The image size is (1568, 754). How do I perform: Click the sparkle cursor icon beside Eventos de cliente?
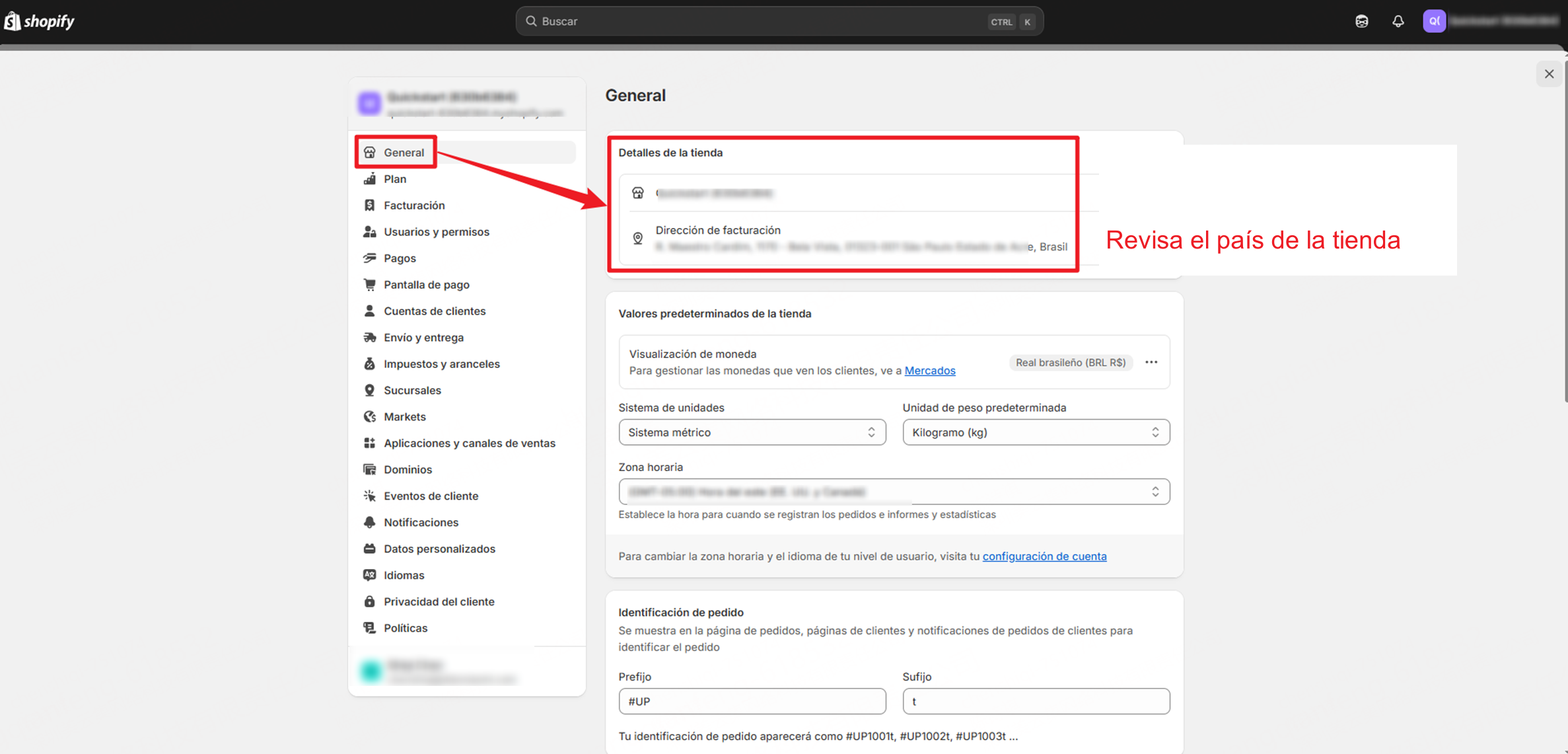(370, 496)
